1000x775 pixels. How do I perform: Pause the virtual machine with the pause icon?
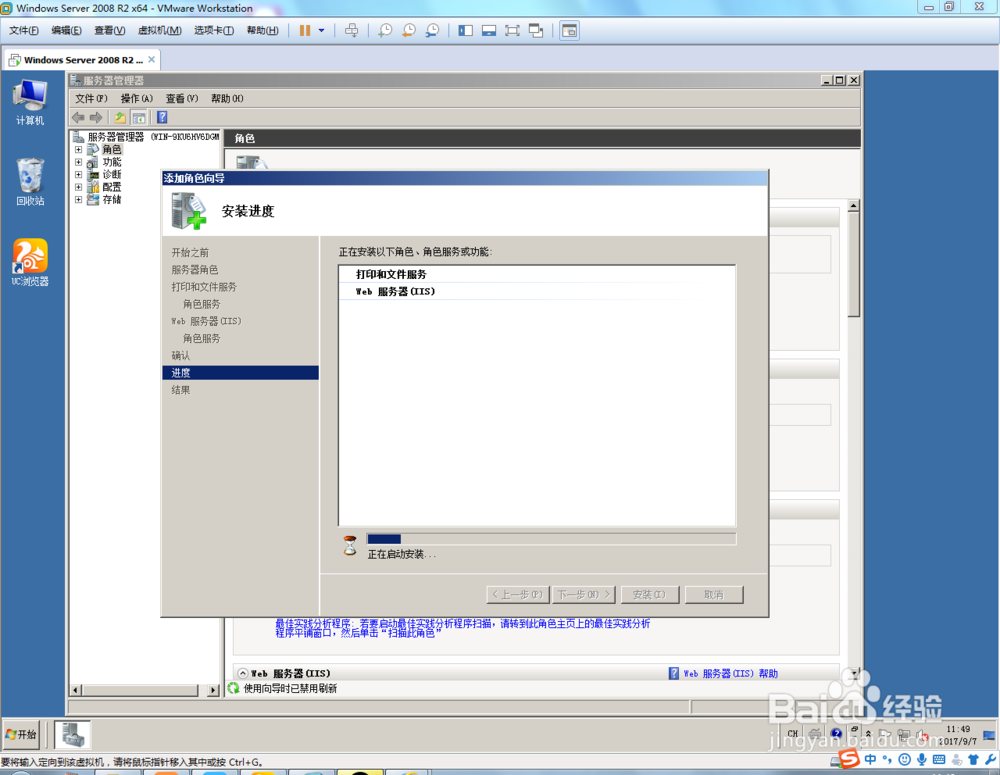pos(305,31)
